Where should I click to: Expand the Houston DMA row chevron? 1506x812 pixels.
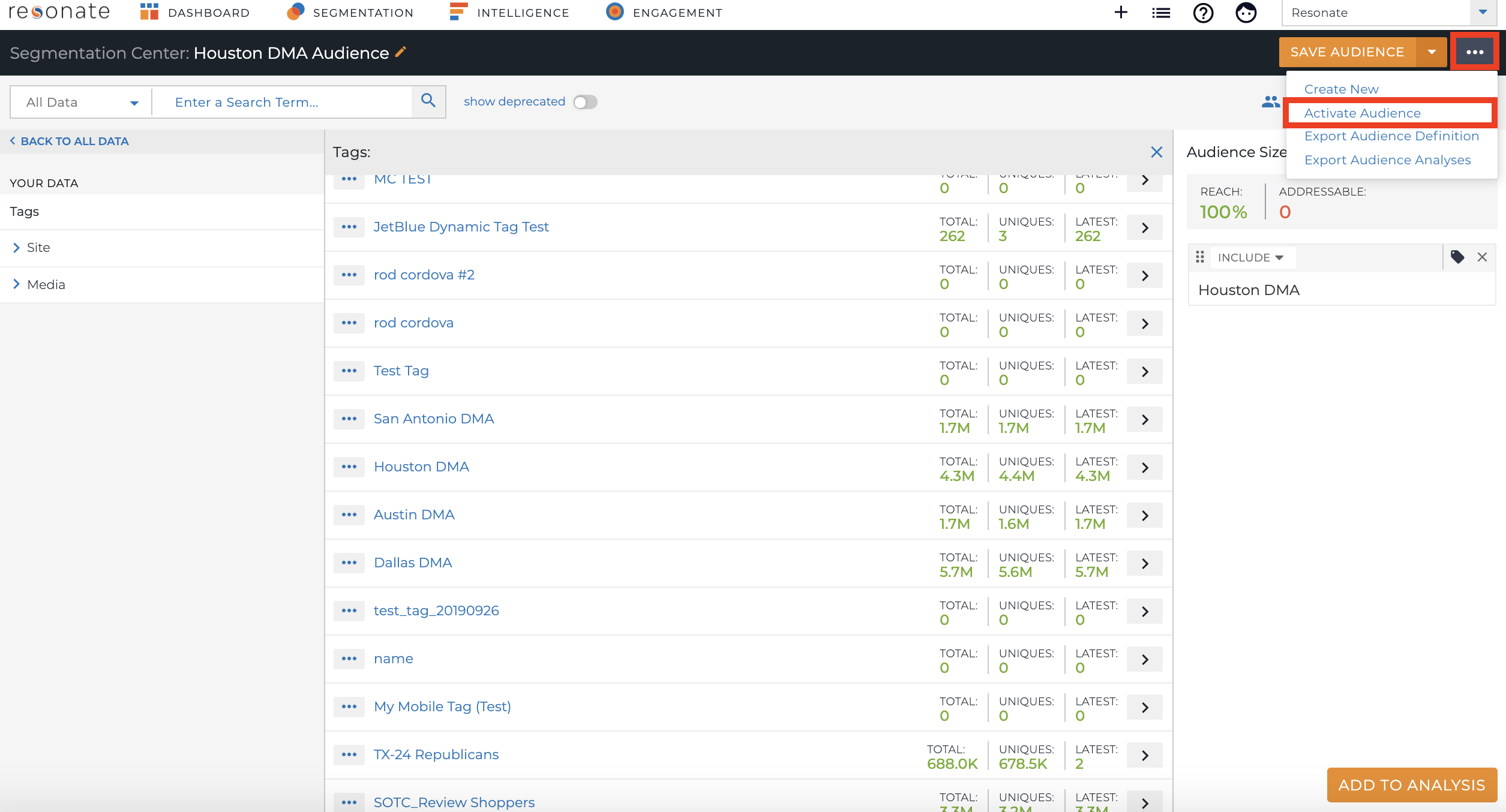click(1145, 467)
